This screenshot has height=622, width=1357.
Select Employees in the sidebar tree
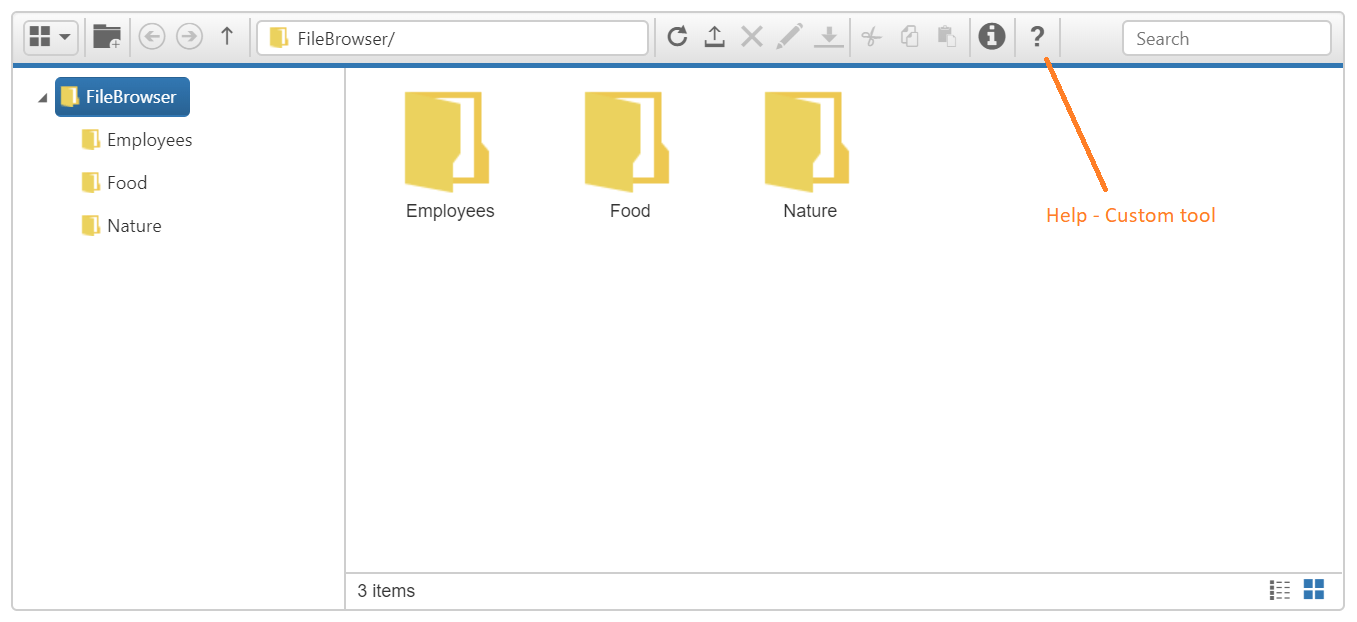(149, 139)
